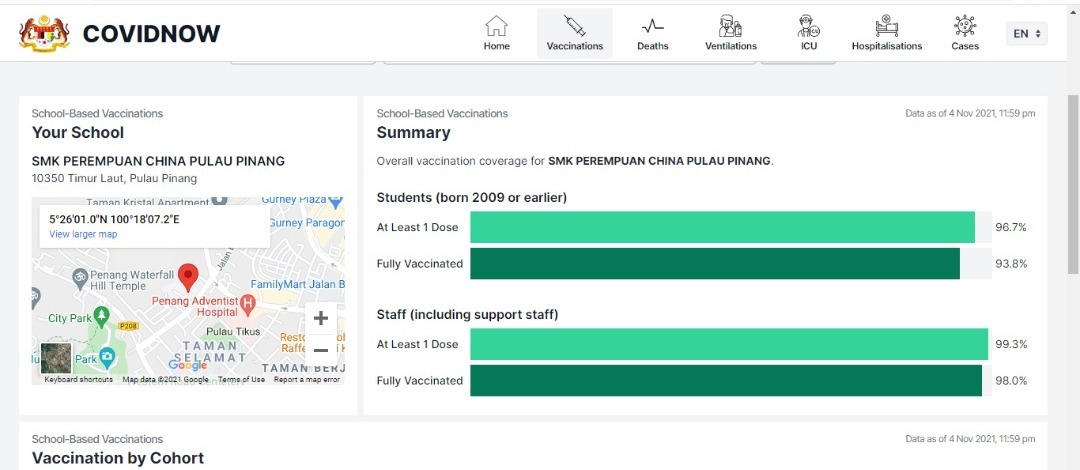
Task: Click the red school location map pin
Action: [x=188, y=277]
